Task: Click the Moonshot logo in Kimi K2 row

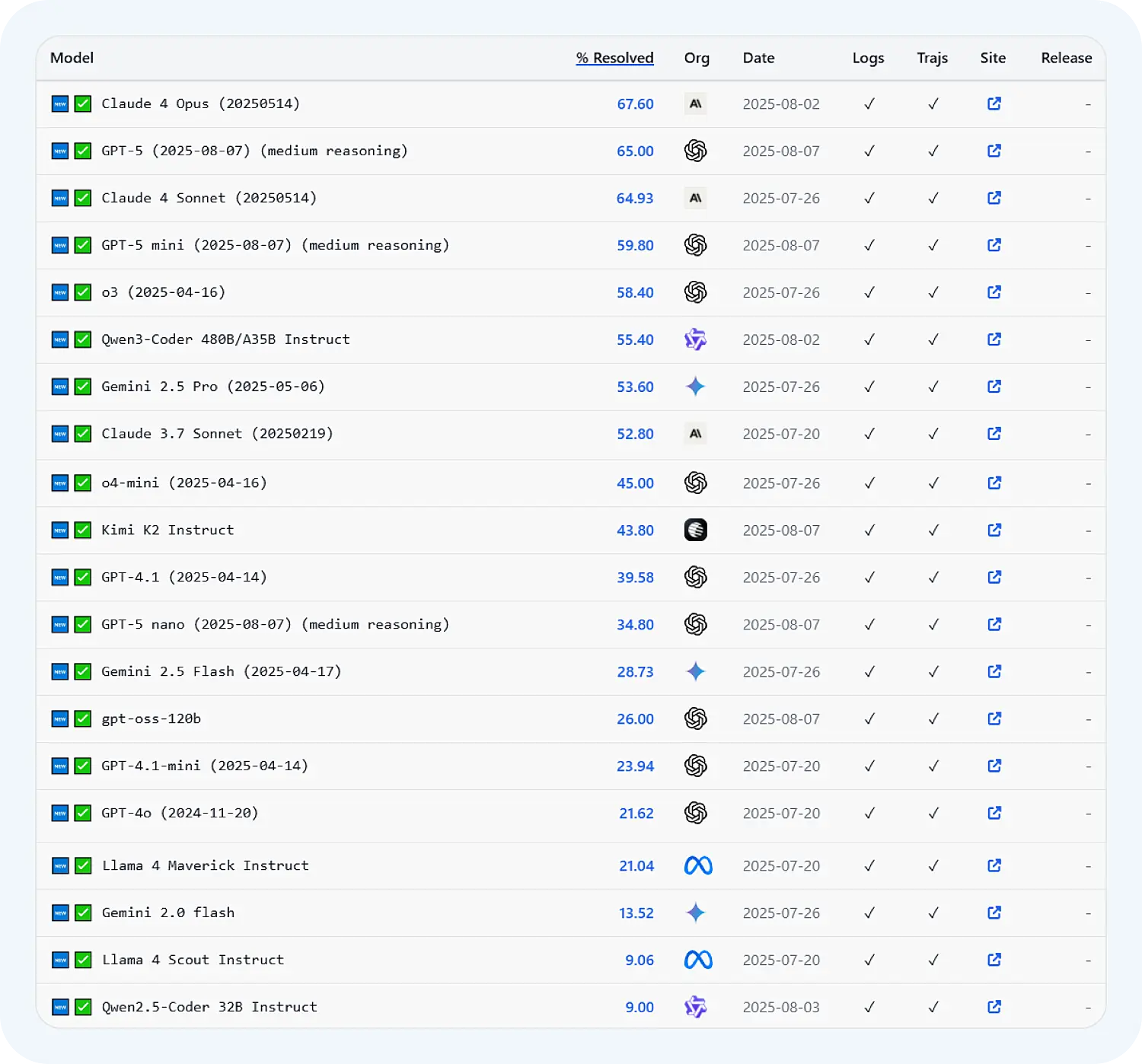Action: 695,530
